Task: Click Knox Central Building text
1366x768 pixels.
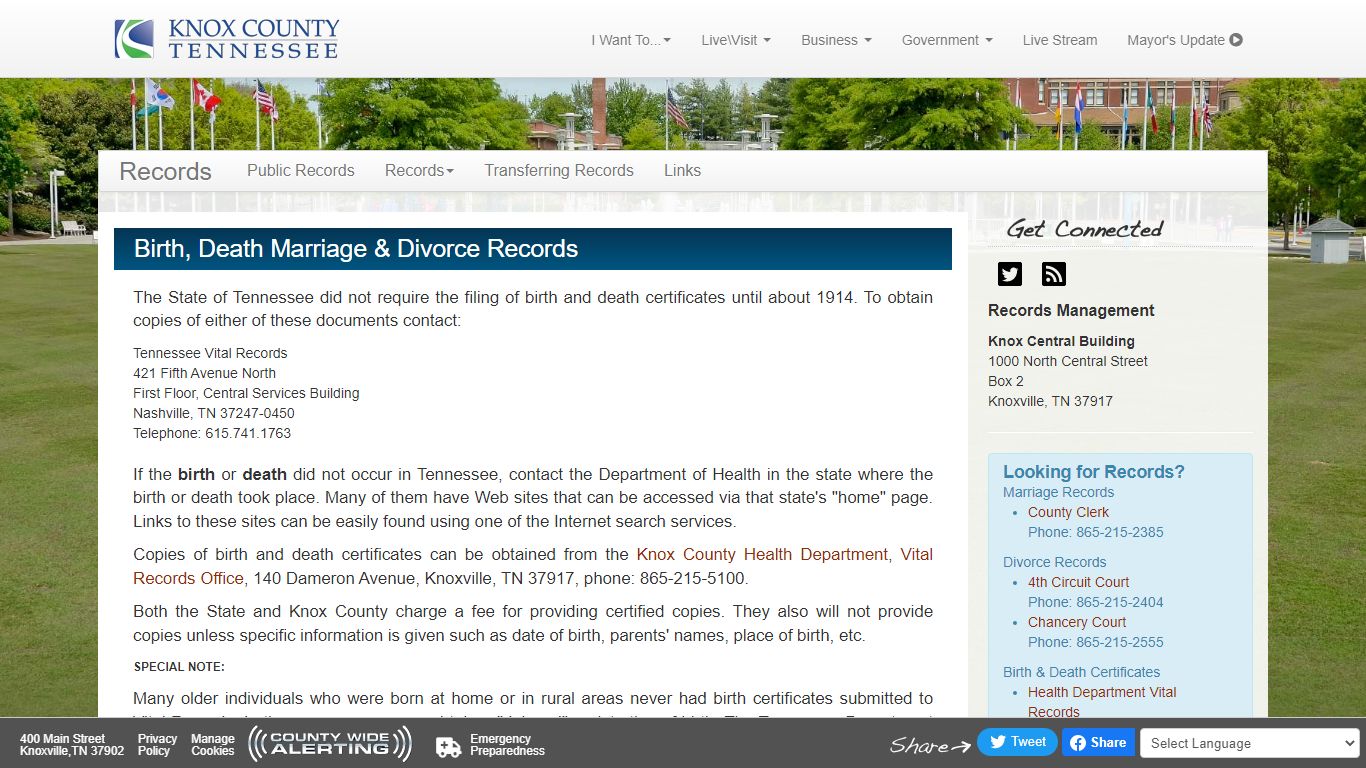Action: pos(1061,341)
